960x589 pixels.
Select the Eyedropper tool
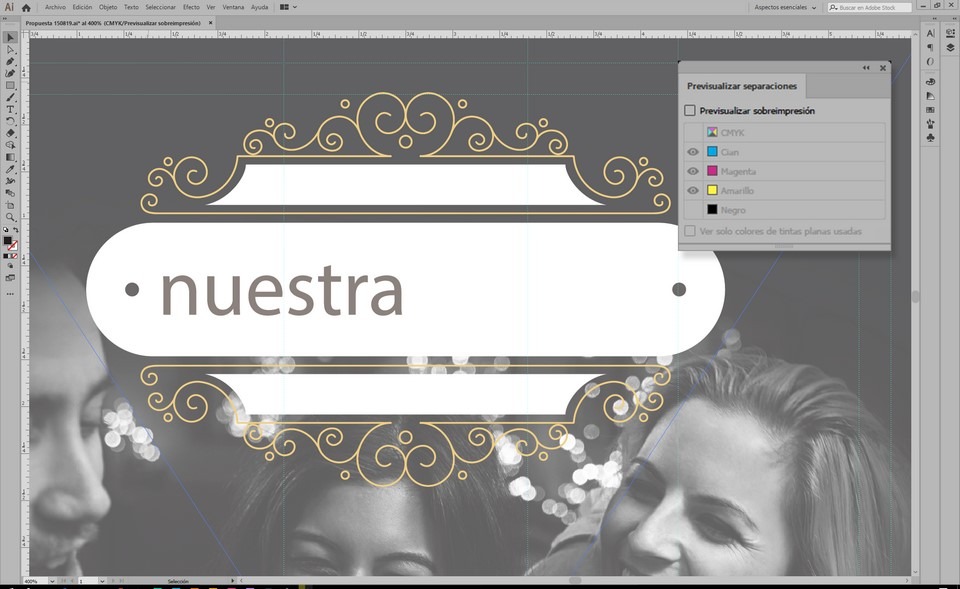10,169
